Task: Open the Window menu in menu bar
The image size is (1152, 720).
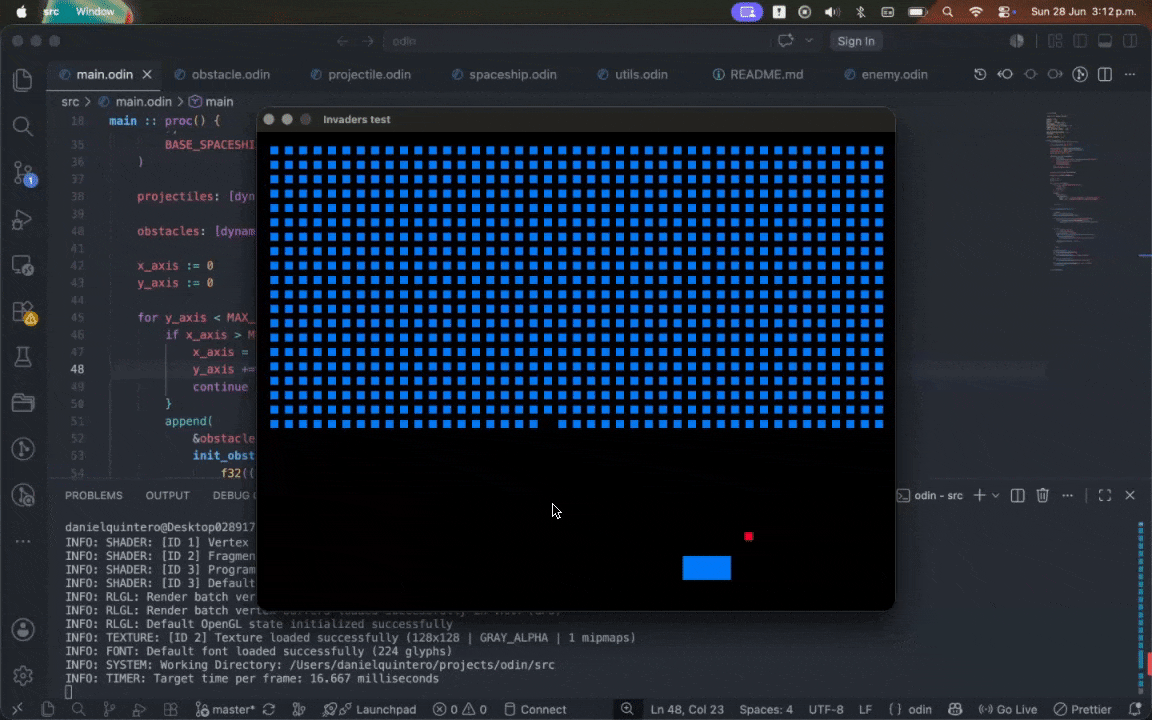Action: coord(95,12)
